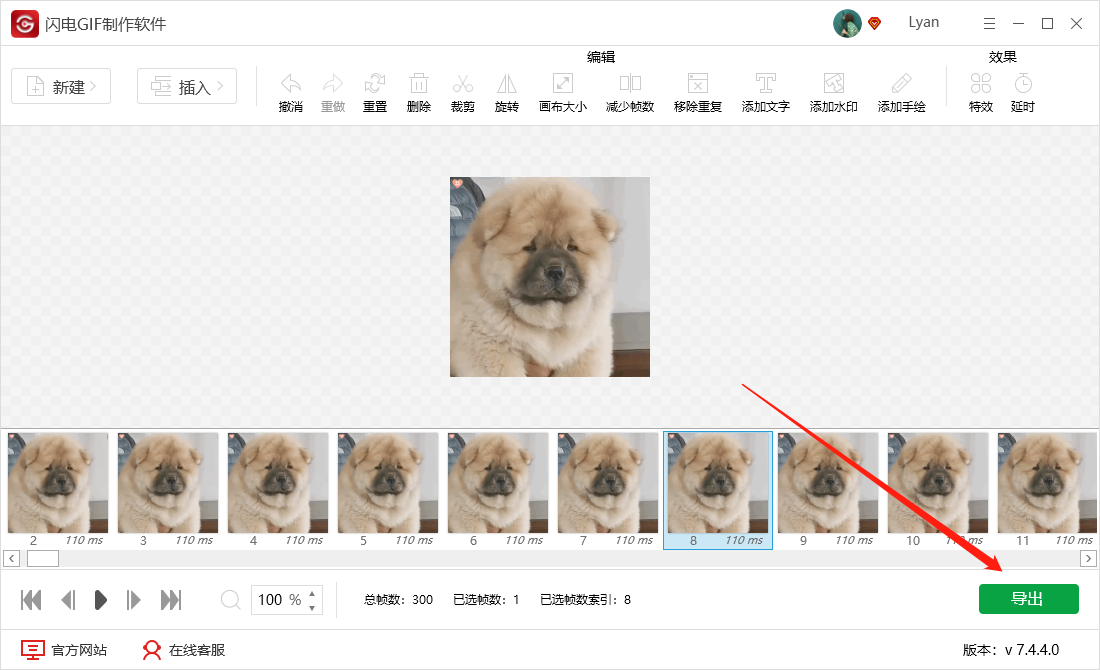This screenshot has height=670, width=1100.
Task: Click the 移除重复 (Remove Duplicates) icon
Action: coord(697,88)
